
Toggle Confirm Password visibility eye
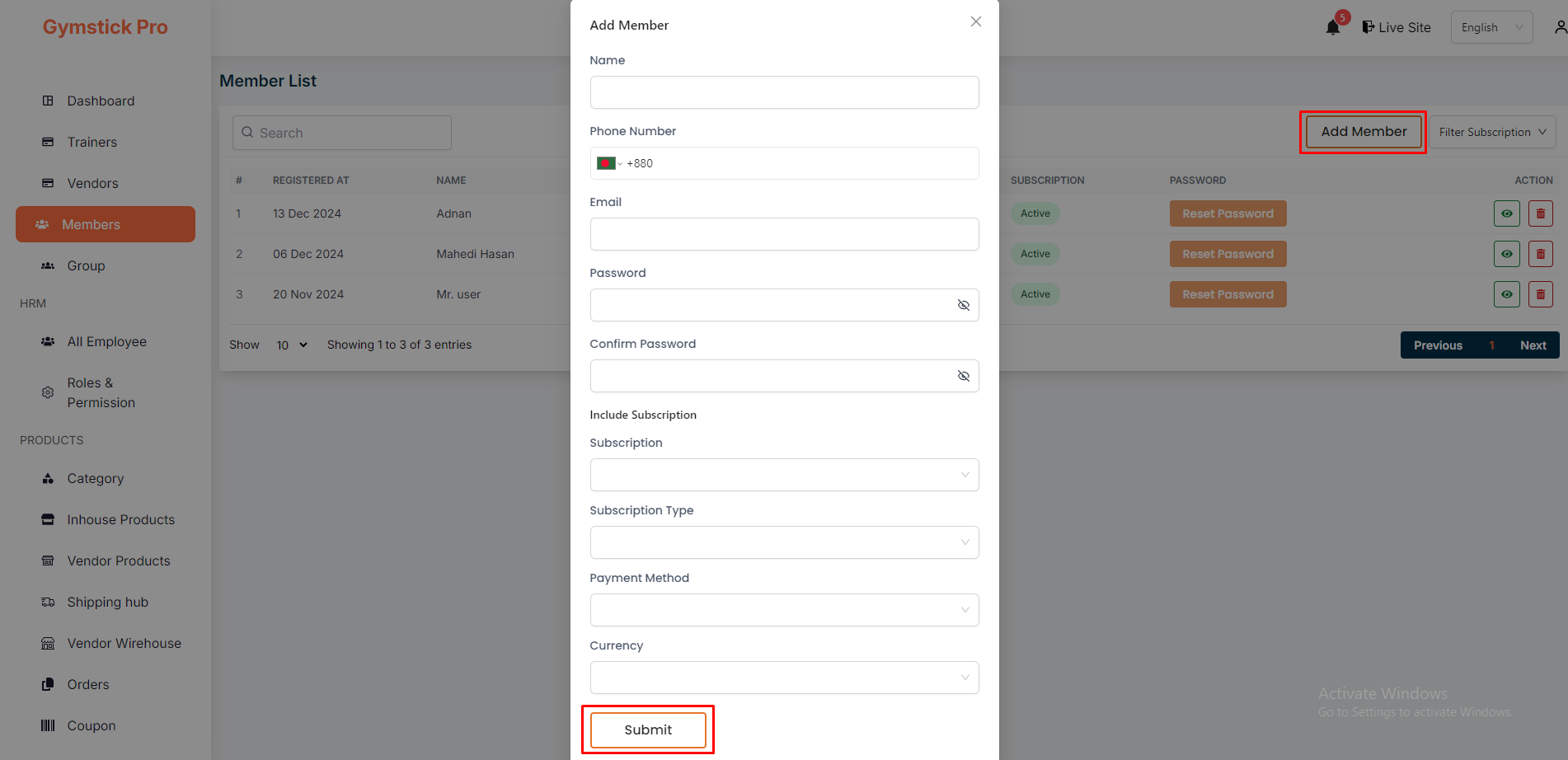click(963, 376)
